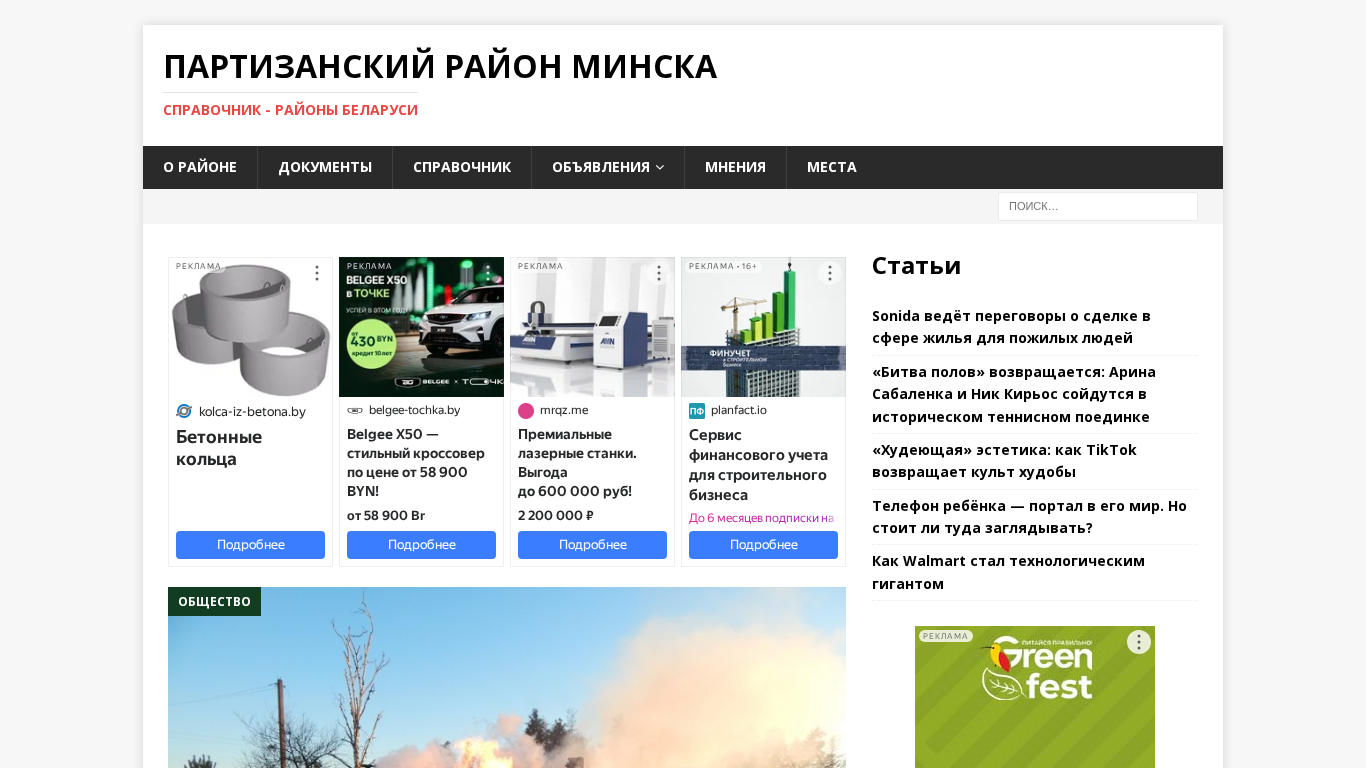Open the Телефон ребёнка article
This screenshot has height=768, width=1366.
click(x=1029, y=516)
